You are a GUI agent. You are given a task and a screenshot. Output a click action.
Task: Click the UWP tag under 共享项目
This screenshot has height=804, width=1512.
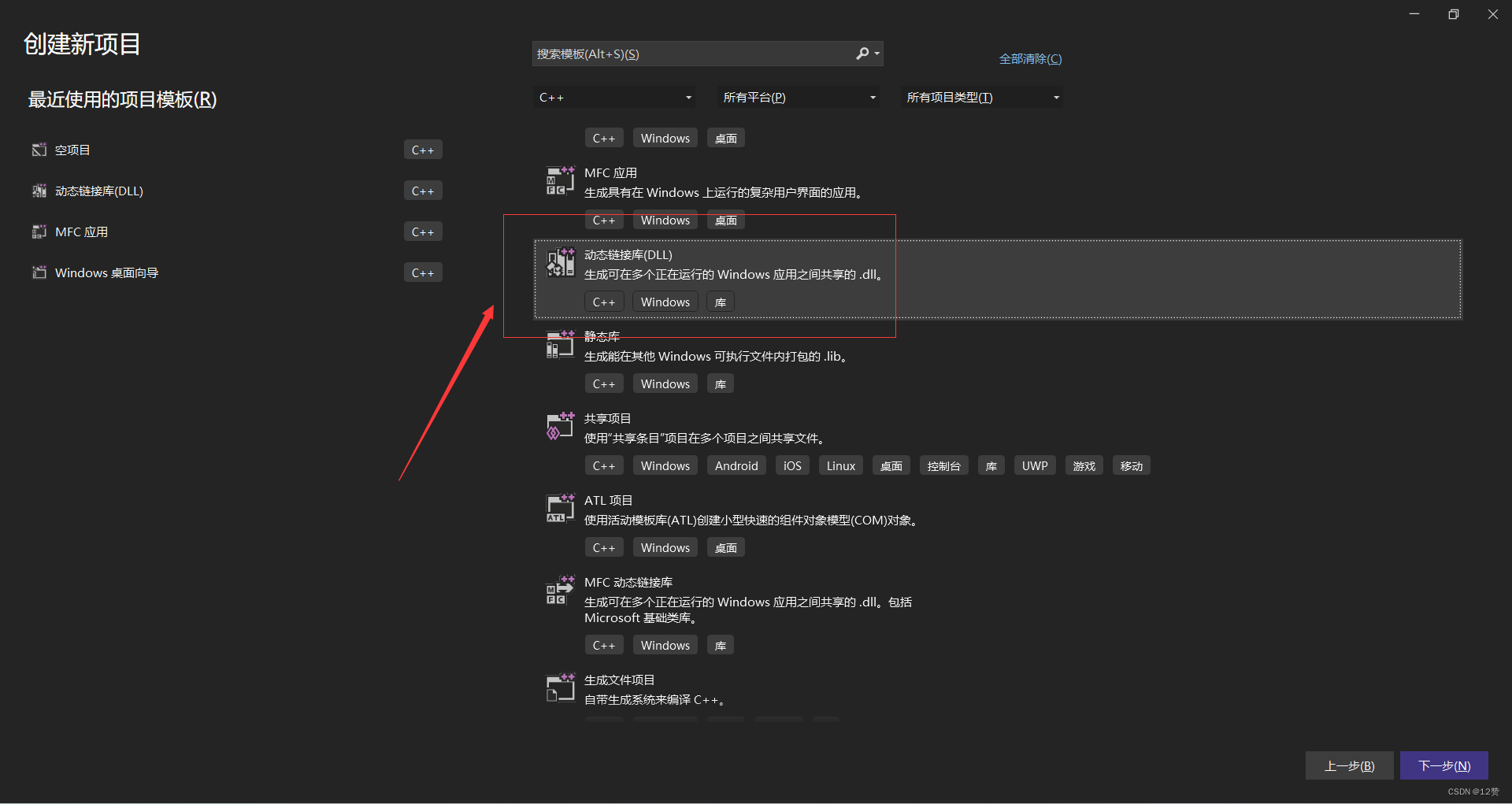click(1035, 466)
